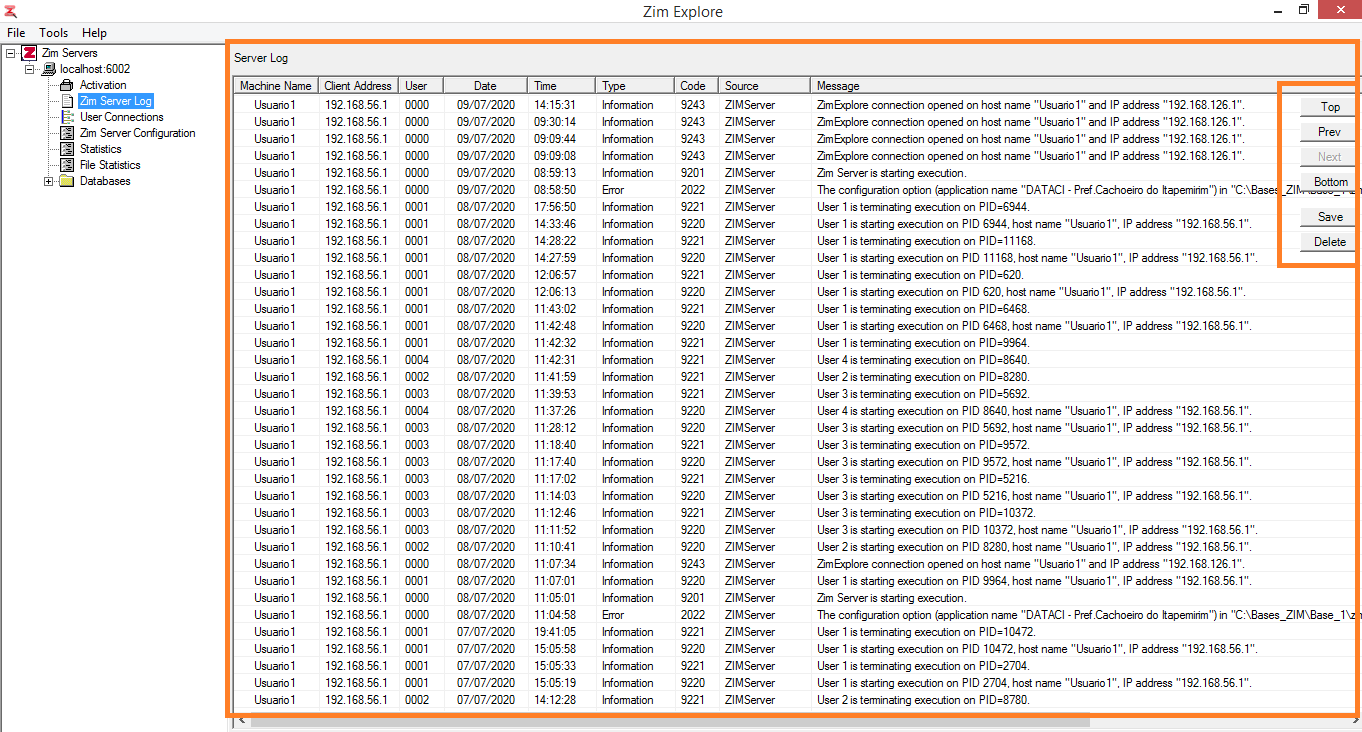Click the Source column header
Viewport: 1362px width, 732px height.
765,86
